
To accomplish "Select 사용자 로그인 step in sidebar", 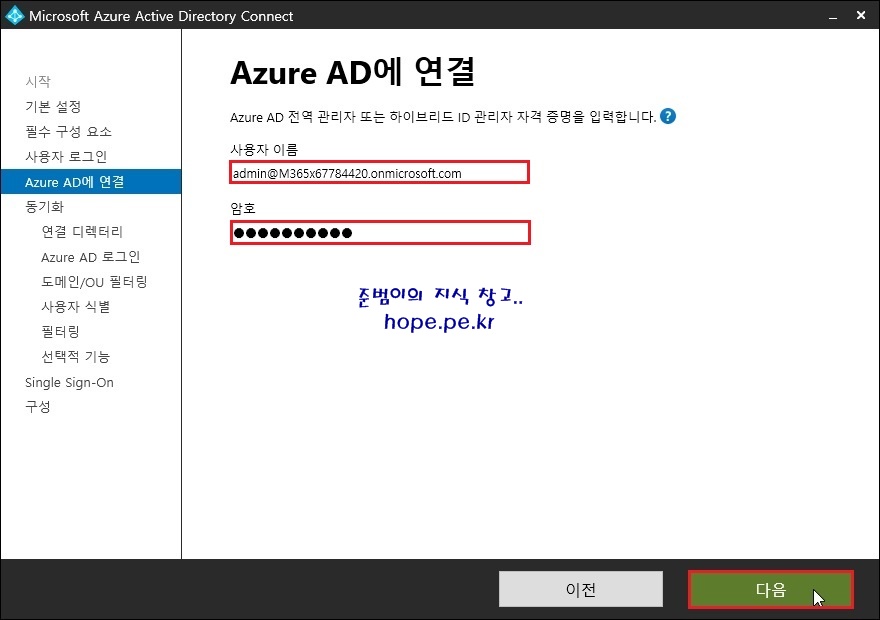I will 66,157.
